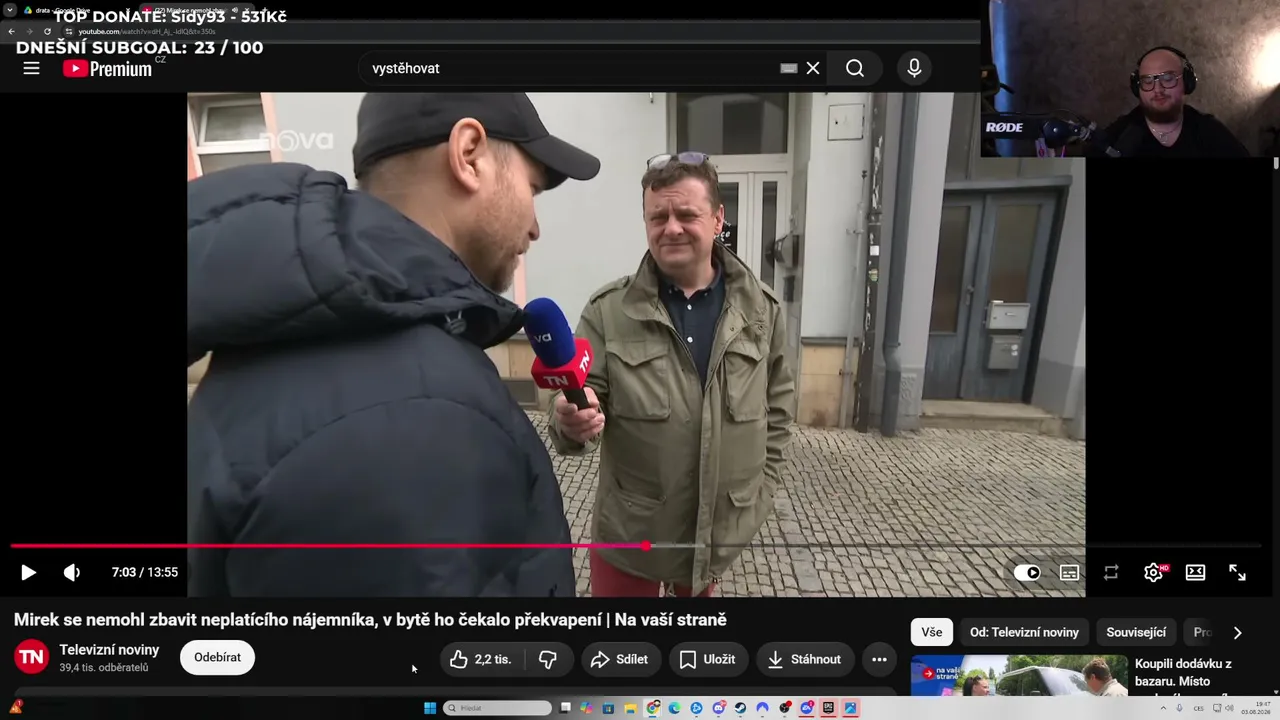
Task: Open the Televizní noviny channel avatar
Action: point(31,657)
